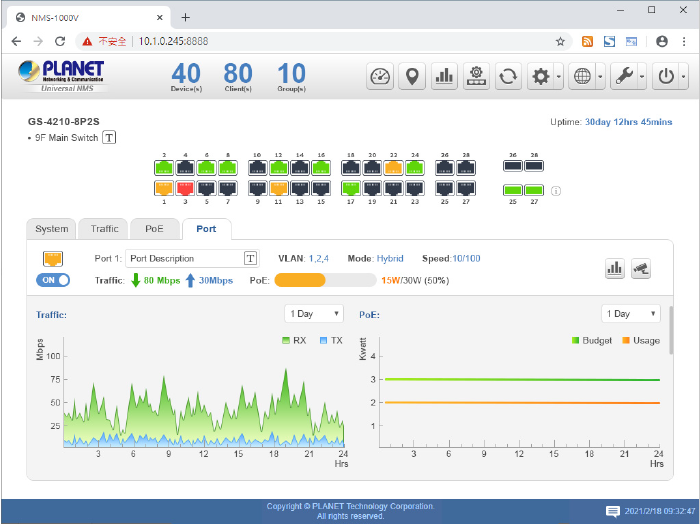Image resolution: width=700 pixels, height=524 pixels.
Task: Click the map location pin icon
Action: 412,77
